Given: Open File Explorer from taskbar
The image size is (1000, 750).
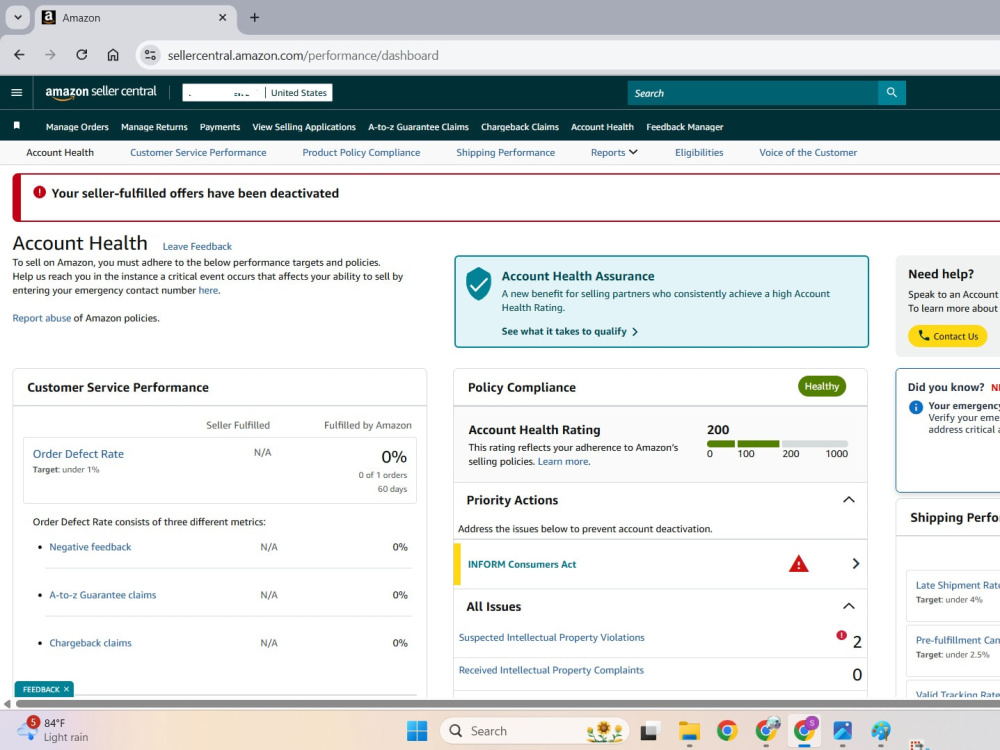Looking at the screenshot, I should click(689, 731).
